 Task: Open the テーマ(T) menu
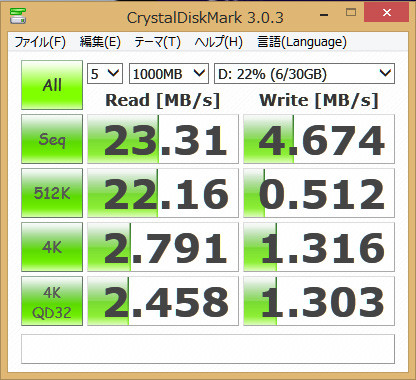coord(157,42)
